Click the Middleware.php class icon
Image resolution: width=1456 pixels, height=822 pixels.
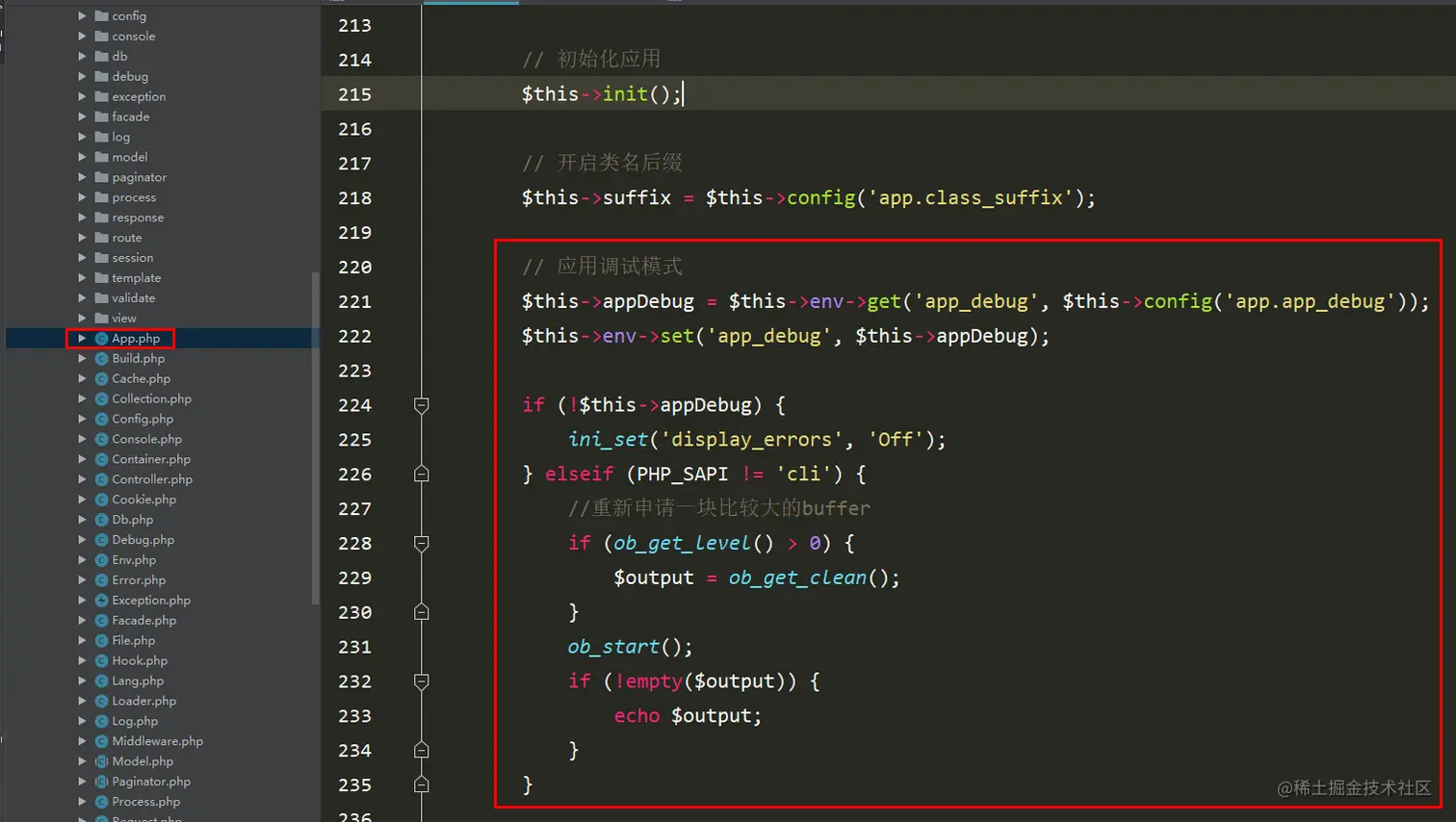click(x=101, y=742)
